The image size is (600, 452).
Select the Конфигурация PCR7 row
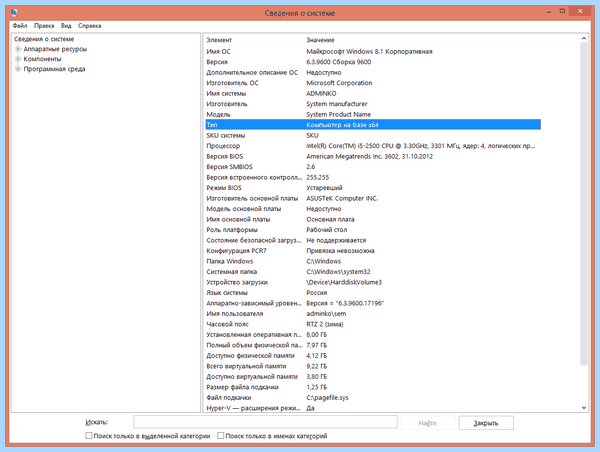click(x=373, y=251)
